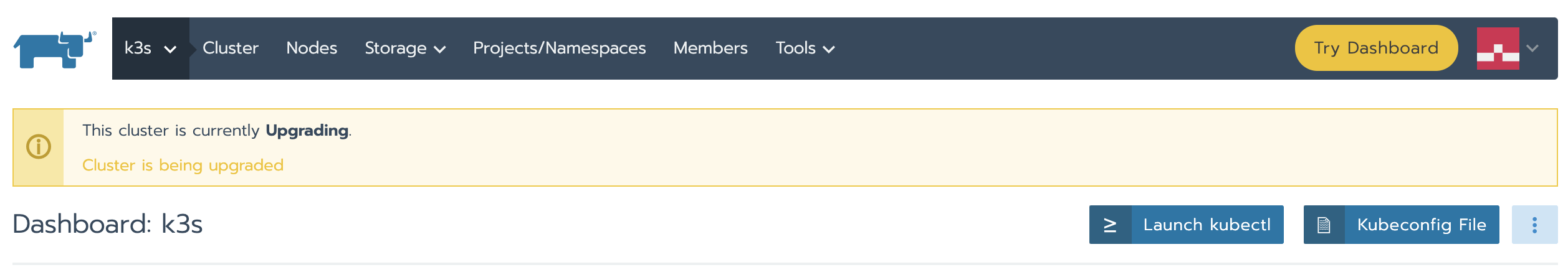Select the Members menu item

coord(710,49)
